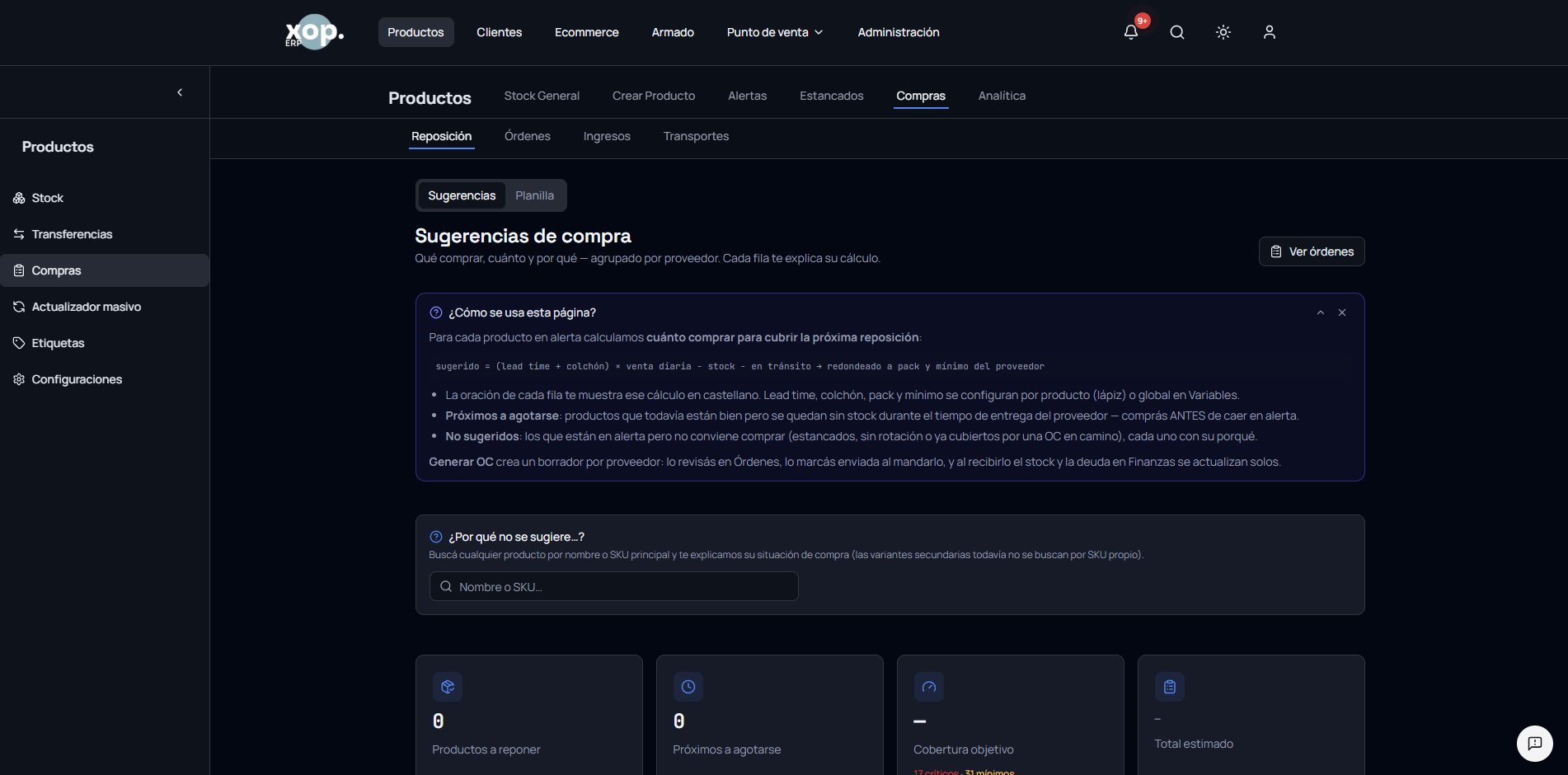This screenshot has height=775, width=1568.
Task: Open the Productos a reponer card
Action: tap(529, 715)
